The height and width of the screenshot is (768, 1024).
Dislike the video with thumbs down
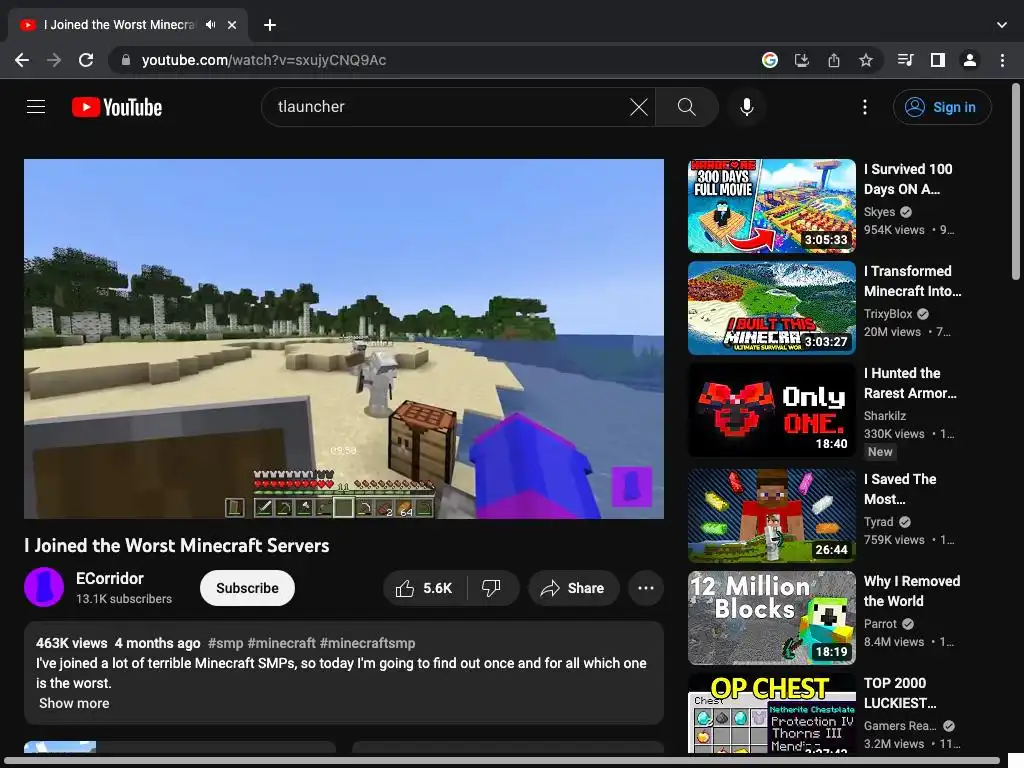point(492,588)
